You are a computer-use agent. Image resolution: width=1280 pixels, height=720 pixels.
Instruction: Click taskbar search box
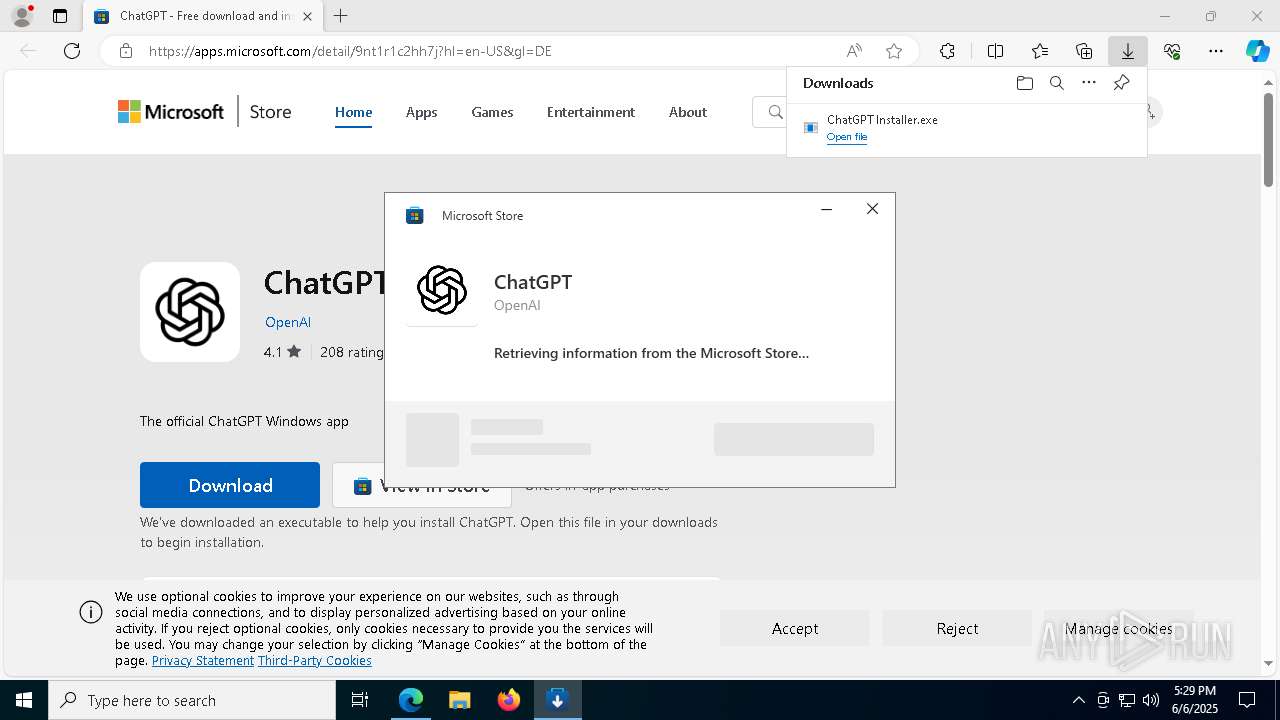point(192,700)
